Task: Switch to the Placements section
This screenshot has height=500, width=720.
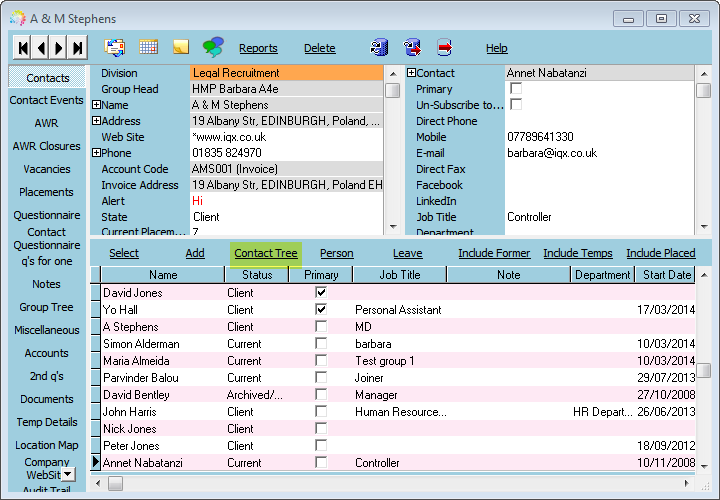Action: [x=46, y=192]
